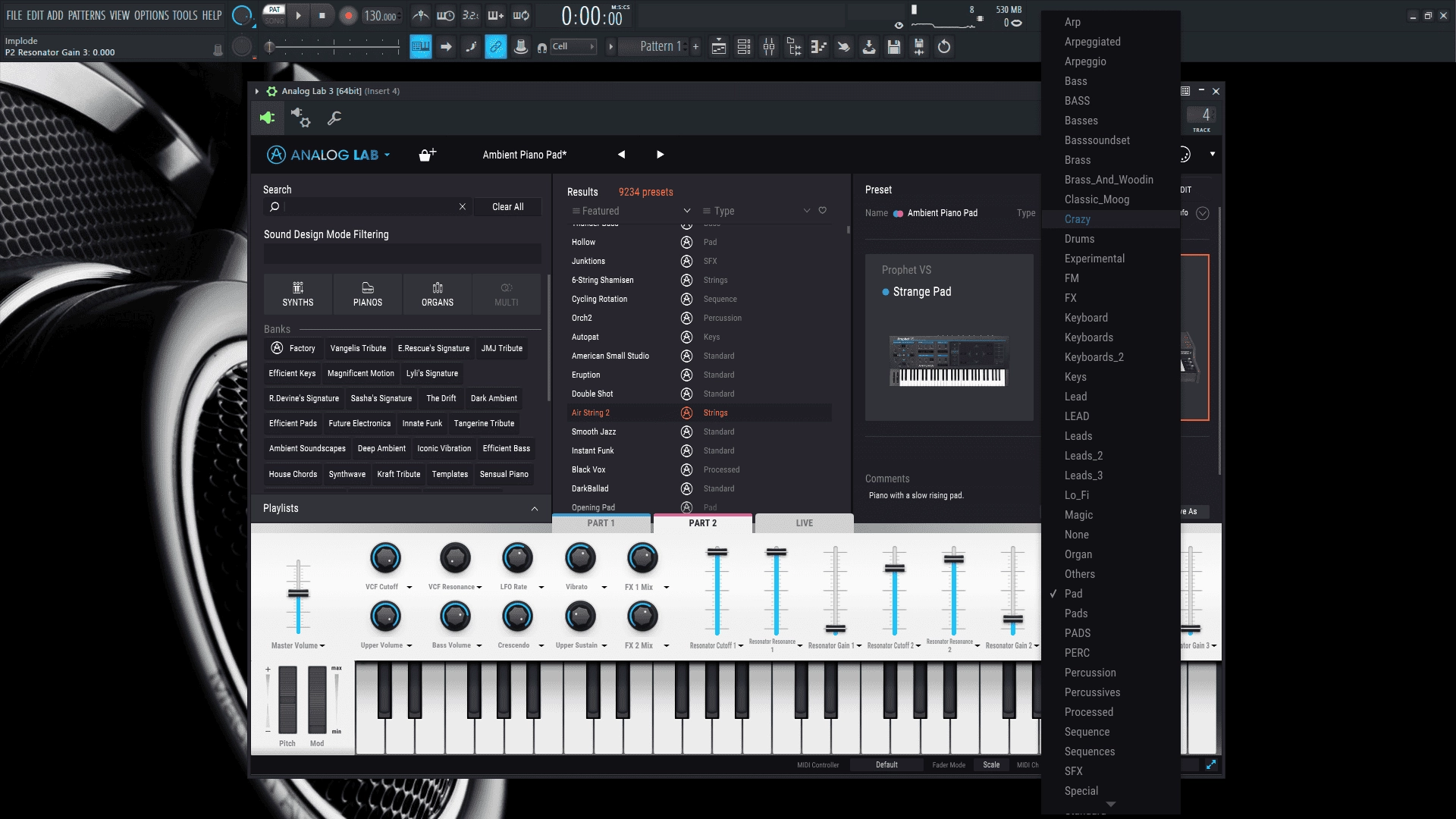Open the Analog Lab sound store icon
Viewport: 1456px width, 819px height.
428,155
